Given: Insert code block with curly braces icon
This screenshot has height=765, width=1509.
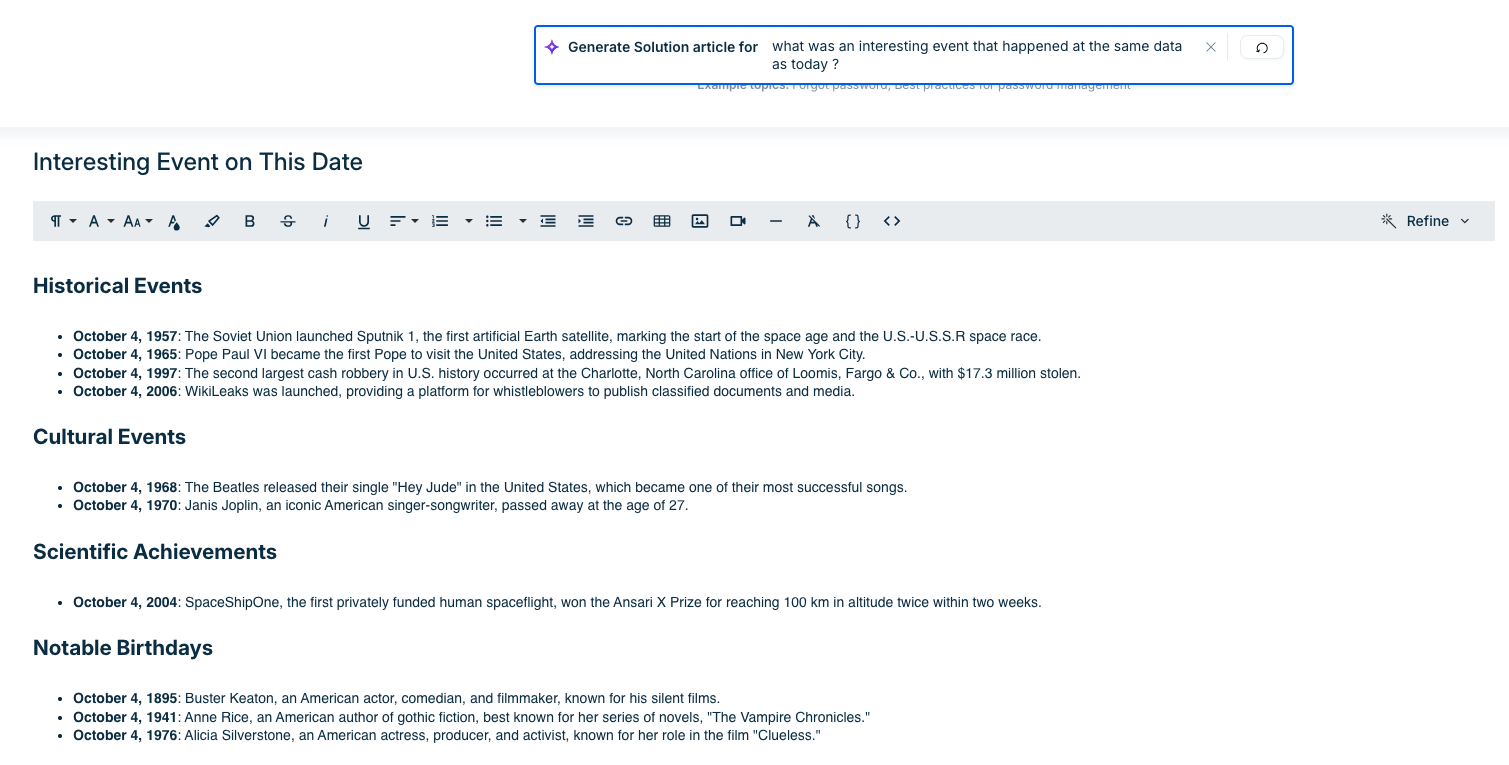Looking at the screenshot, I should coord(853,221).
